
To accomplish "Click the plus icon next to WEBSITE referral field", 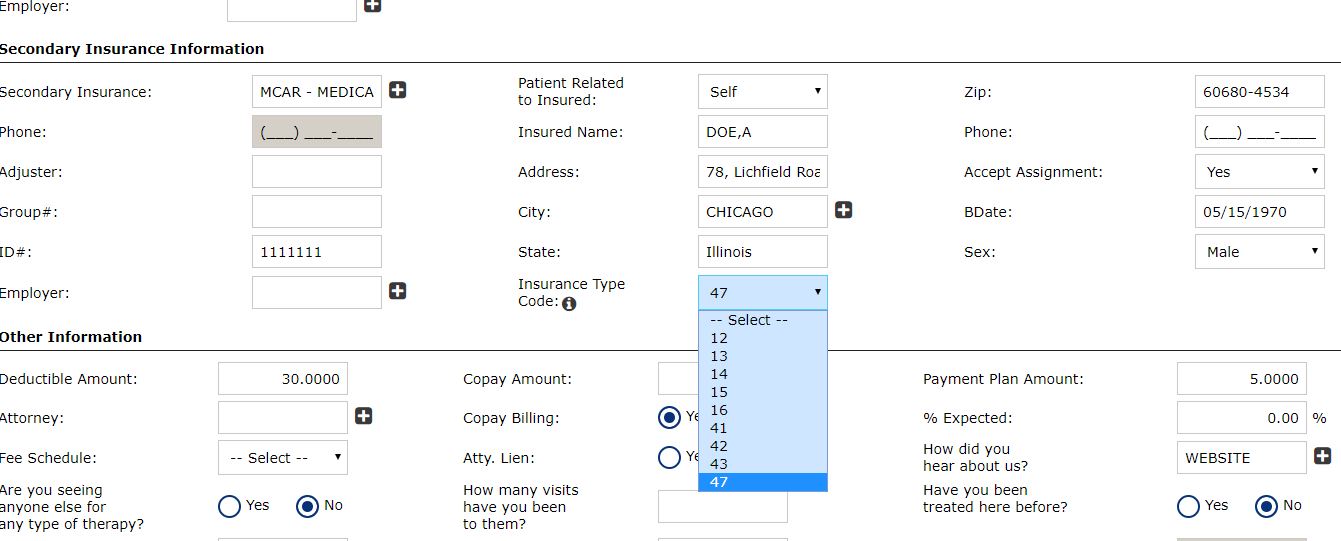I will pyautogui.click(x=1323, y=456).
